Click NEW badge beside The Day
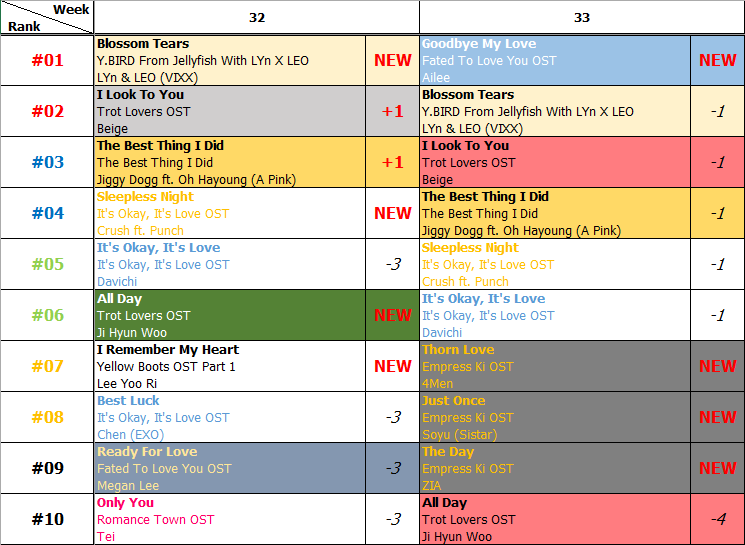Screen dimensions: 745x545 pos(717,468)
